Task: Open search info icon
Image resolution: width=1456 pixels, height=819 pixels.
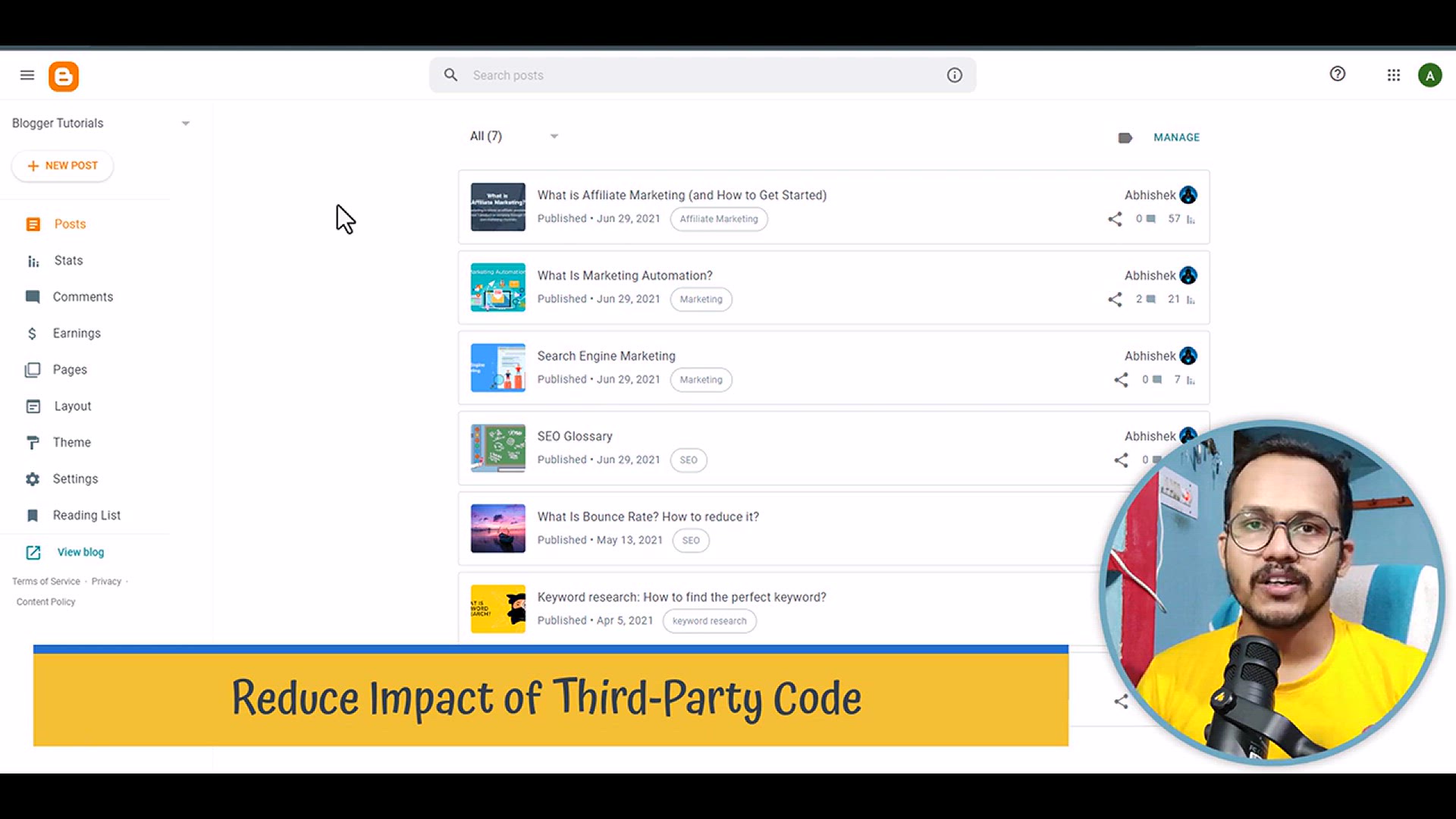Action: click(954, 75)
